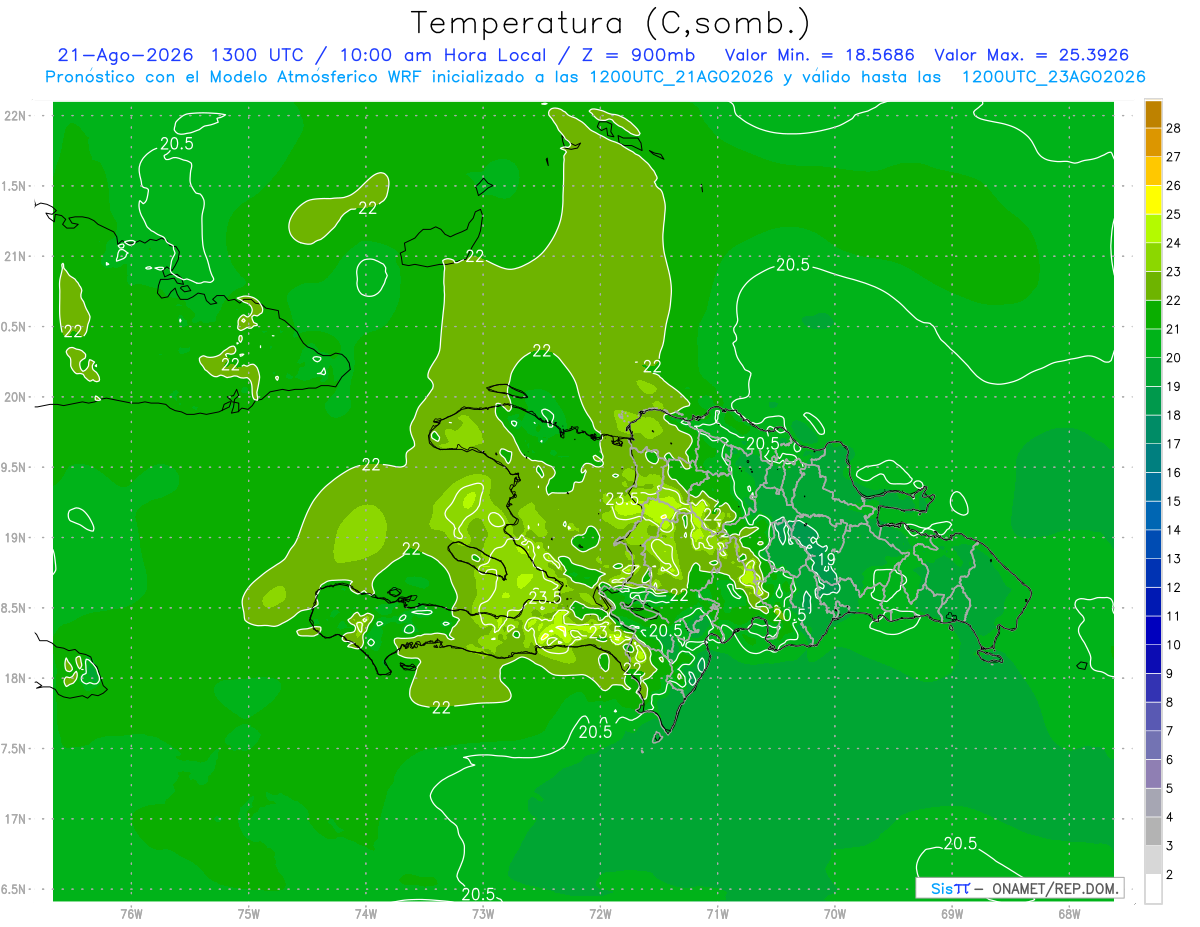Screen dimensions: 1200x927
Task: Click the 'Temperatura (C,somb.)' map title
Action: pyautogui.click(x=611, y=23)
